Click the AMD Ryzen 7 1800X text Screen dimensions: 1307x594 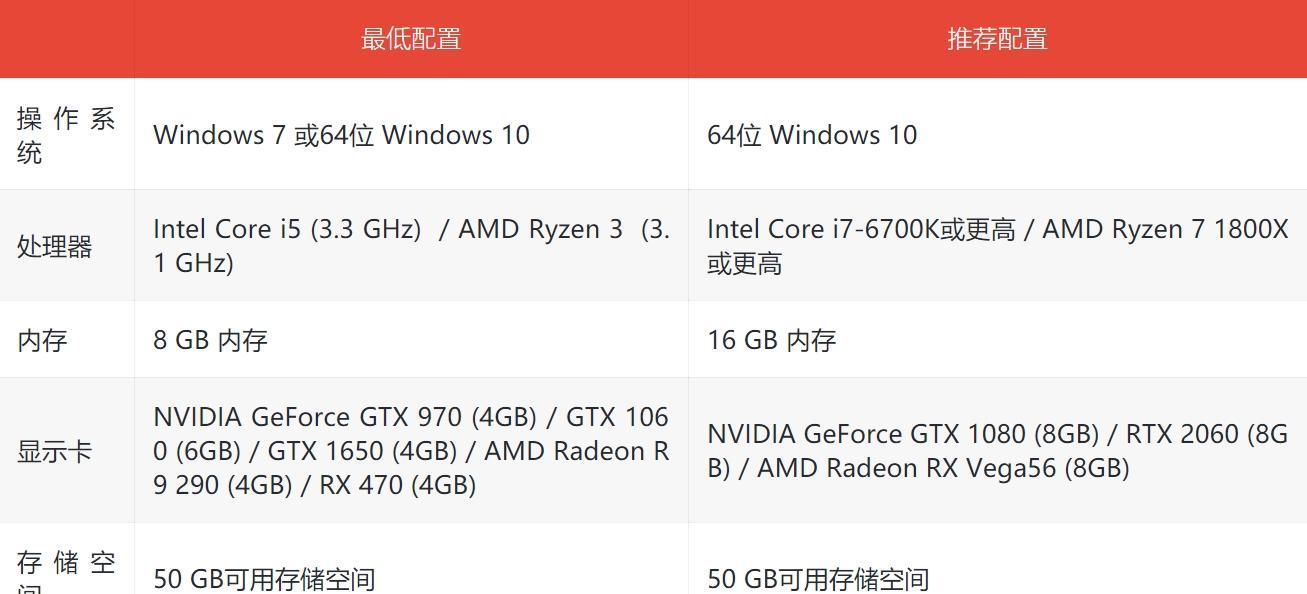1165,230
